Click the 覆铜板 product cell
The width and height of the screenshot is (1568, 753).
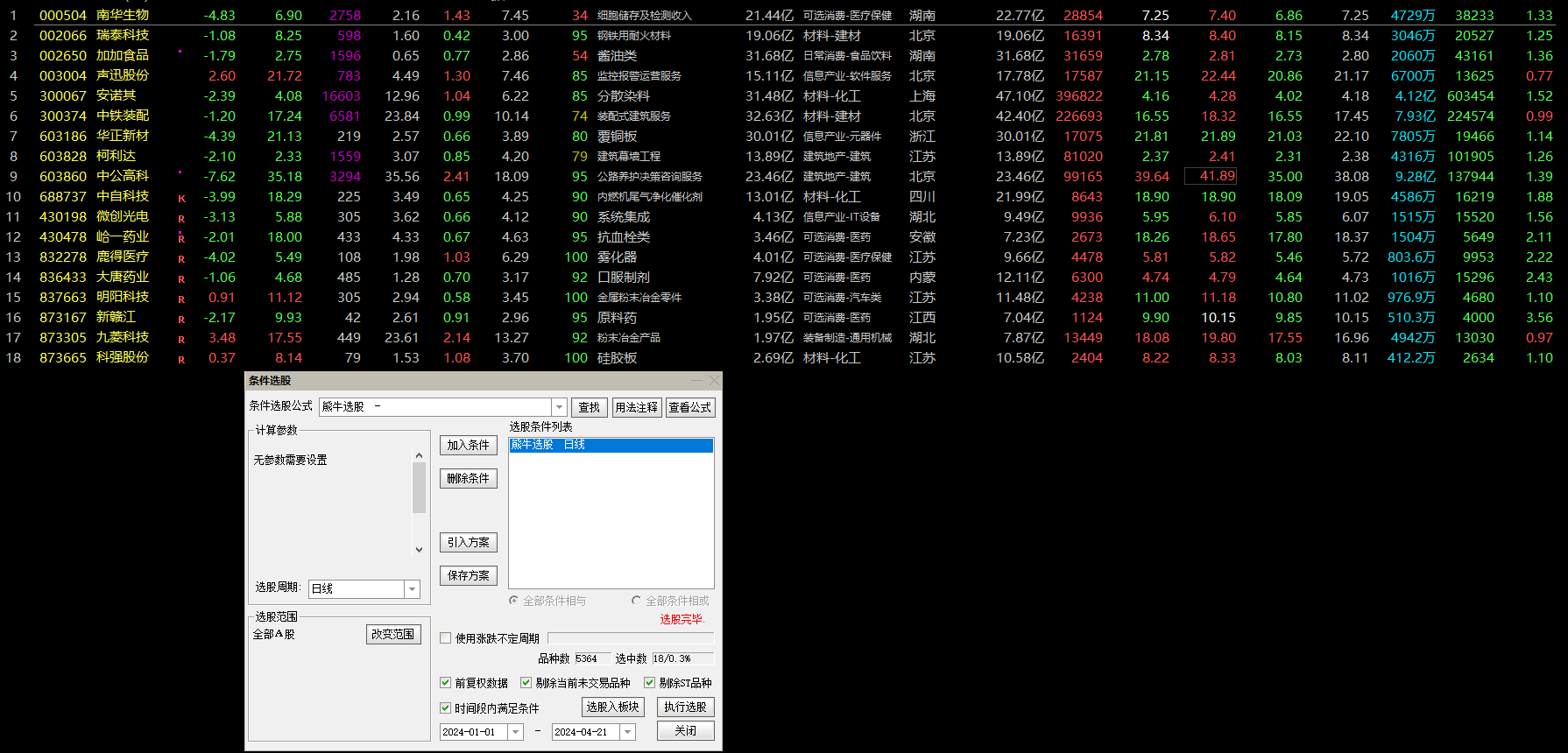coord(618,137)
